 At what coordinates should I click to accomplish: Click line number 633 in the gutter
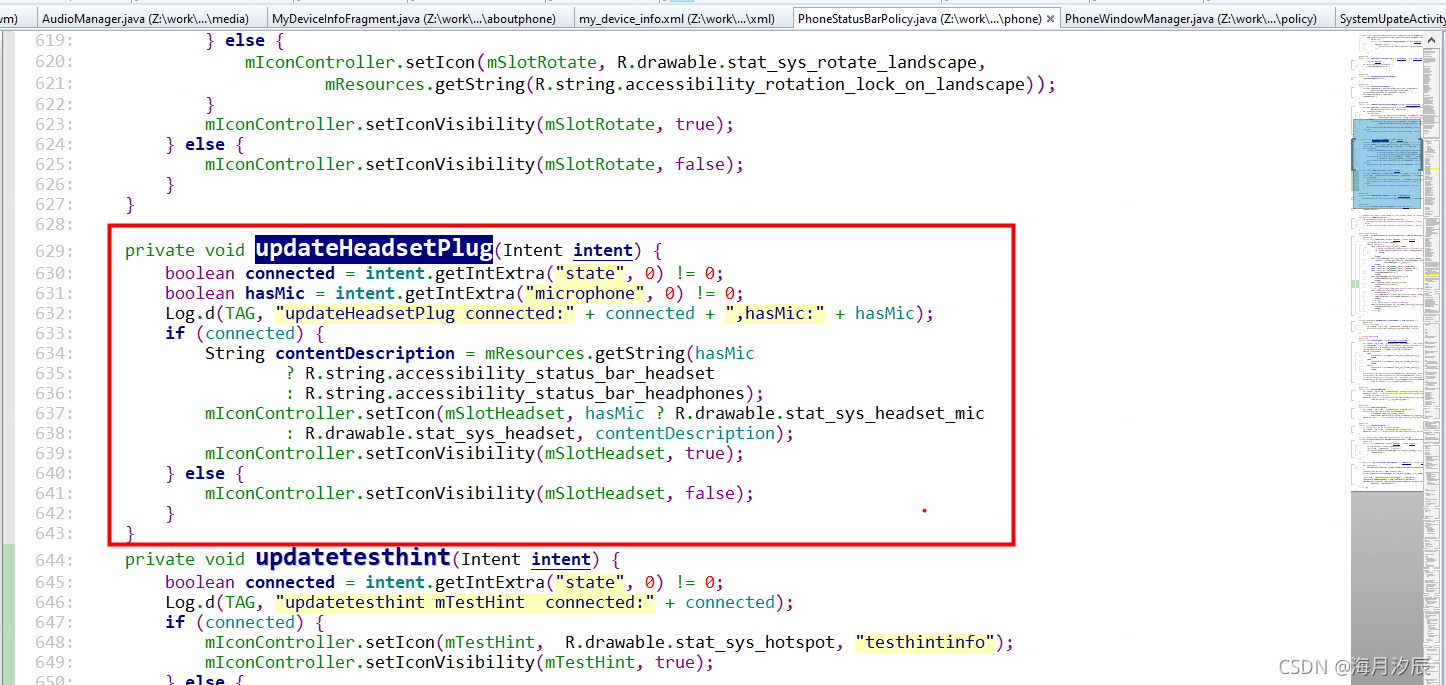pyautogui.click(x=54, y=333)
